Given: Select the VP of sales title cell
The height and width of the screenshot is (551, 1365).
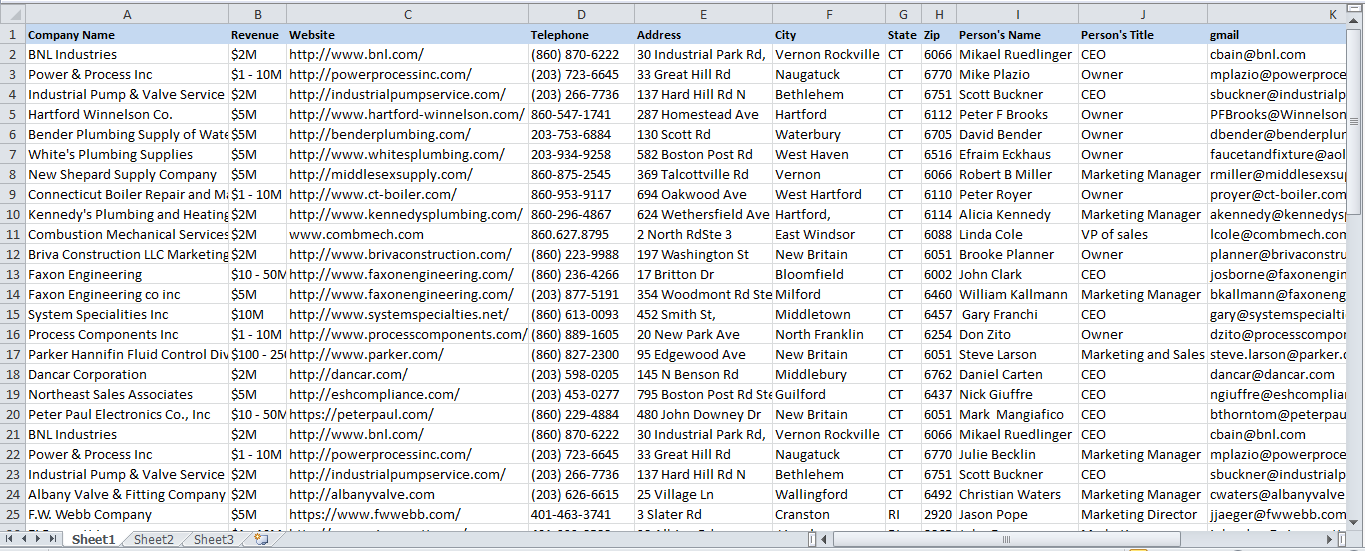Looking at the screenshot, I should coord(1142,234).
